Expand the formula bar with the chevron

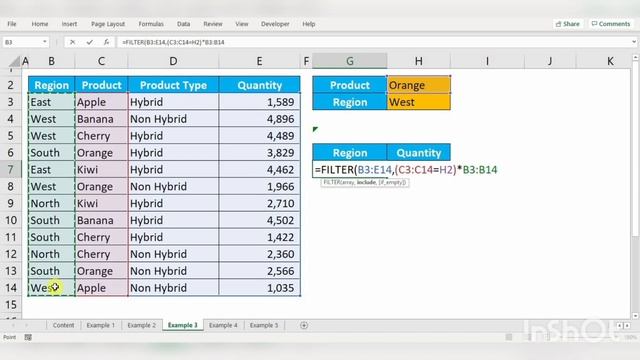coord(633,42)
